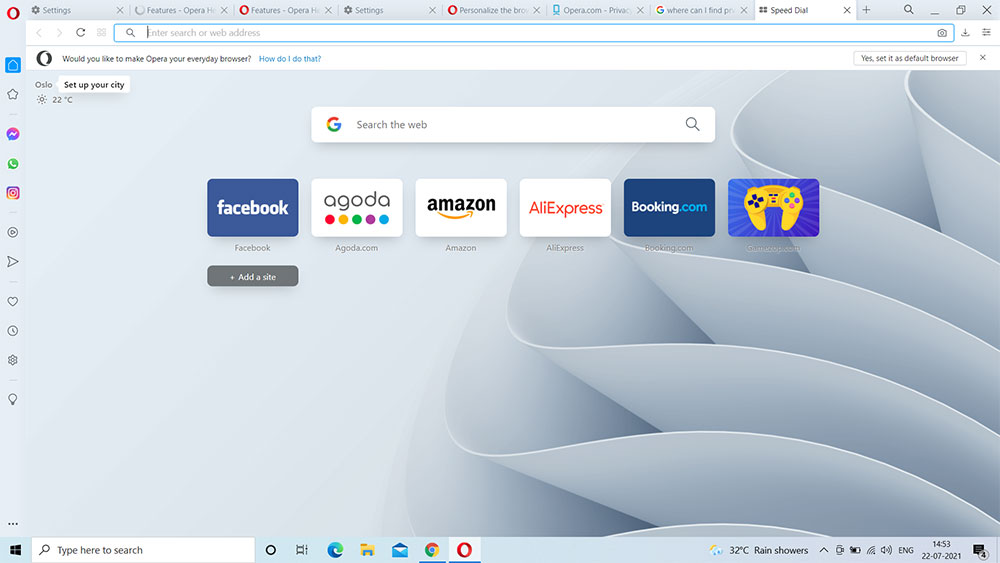Open Pinboards heart icon in sidebar
This screenshot has height=563, width=1000.
click(13, 302)
